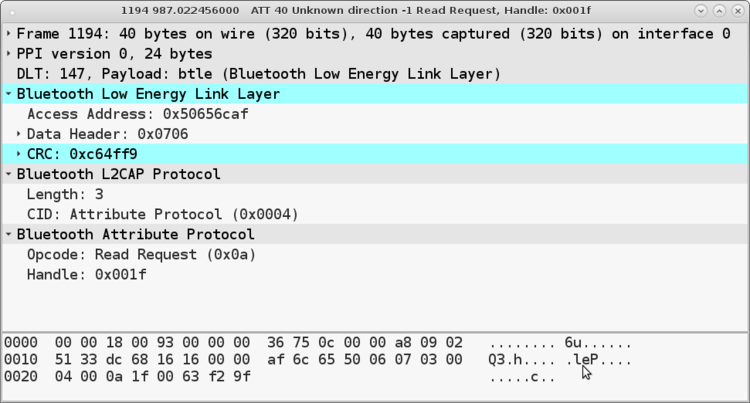
Task: Expand the CRC 0xc64ff9 field
Action: [x=19, y=154]
